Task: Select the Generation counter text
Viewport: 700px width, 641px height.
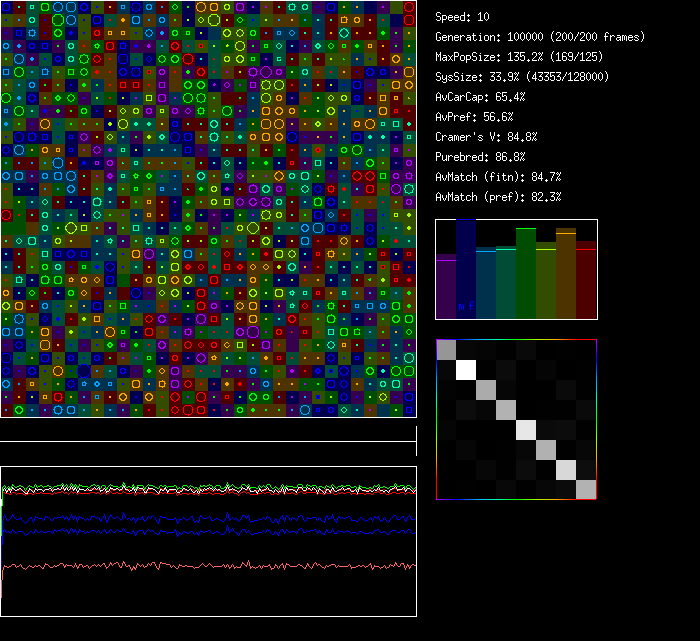Action: (x=540, y=37)
